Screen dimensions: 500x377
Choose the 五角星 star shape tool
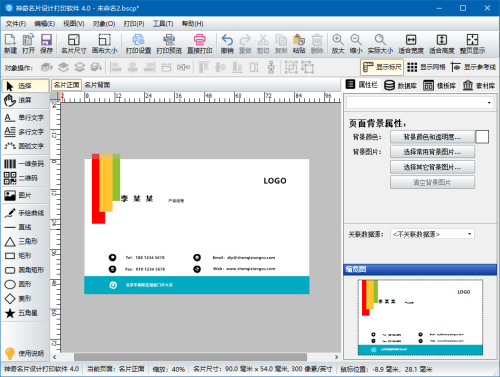25,313
